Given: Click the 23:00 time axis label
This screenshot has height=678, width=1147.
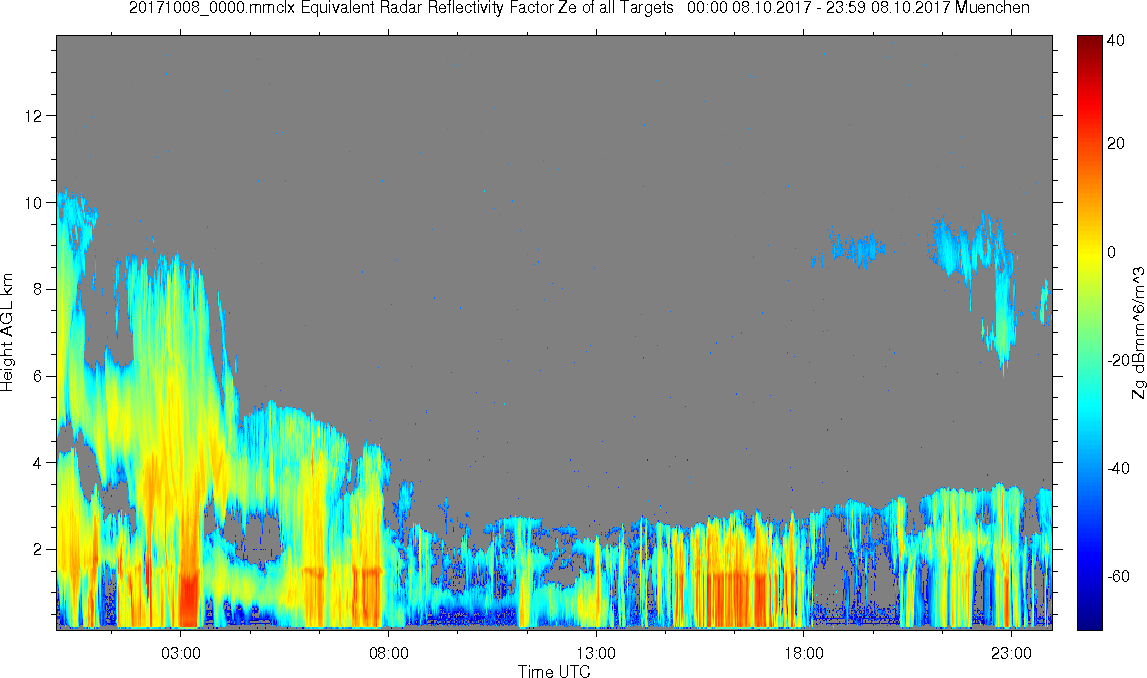Looking at the screenshot, I should pyautogui.click(x=1012, y=653).
